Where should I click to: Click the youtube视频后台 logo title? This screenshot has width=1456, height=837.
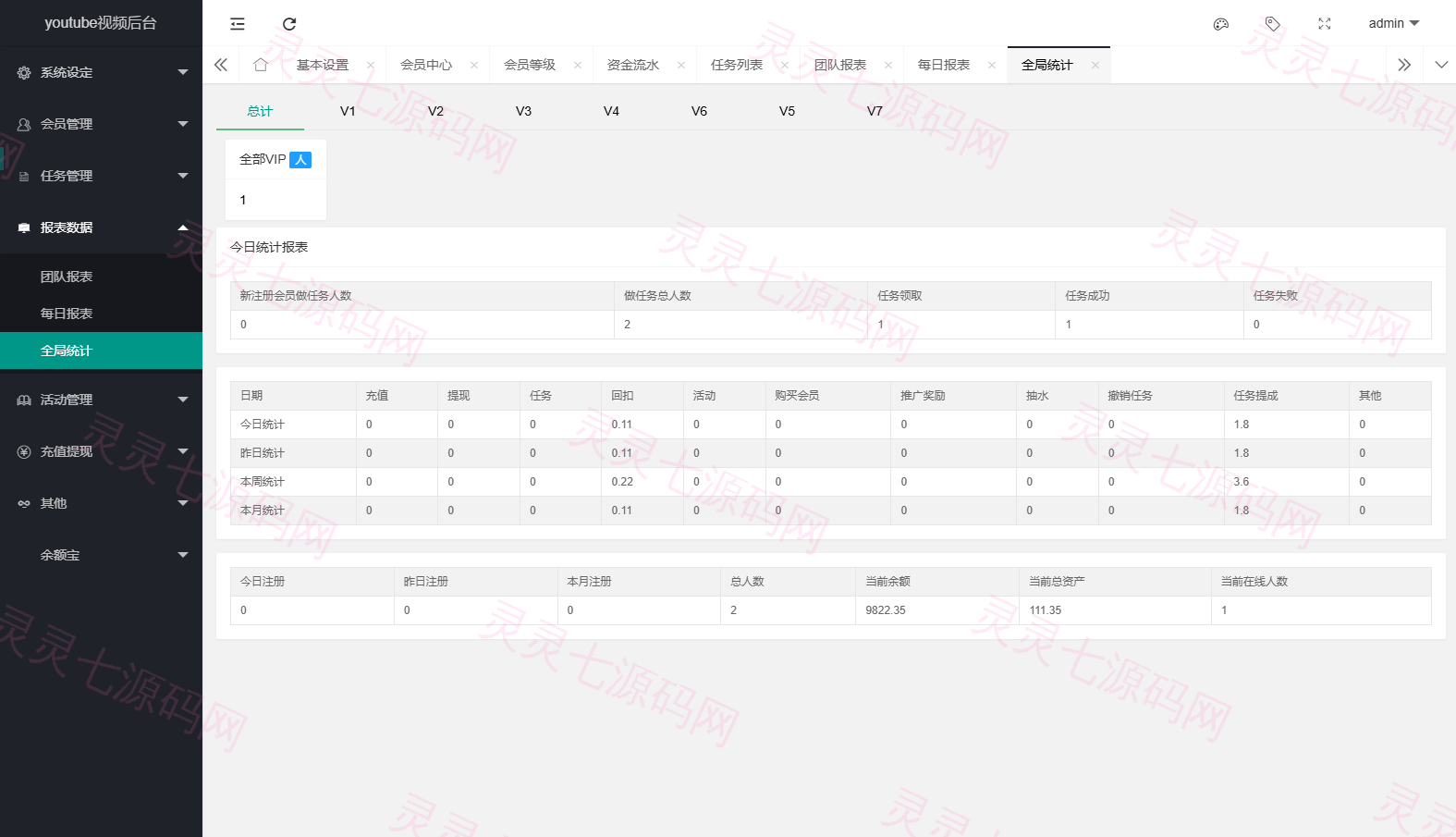(x=101, y=23)
